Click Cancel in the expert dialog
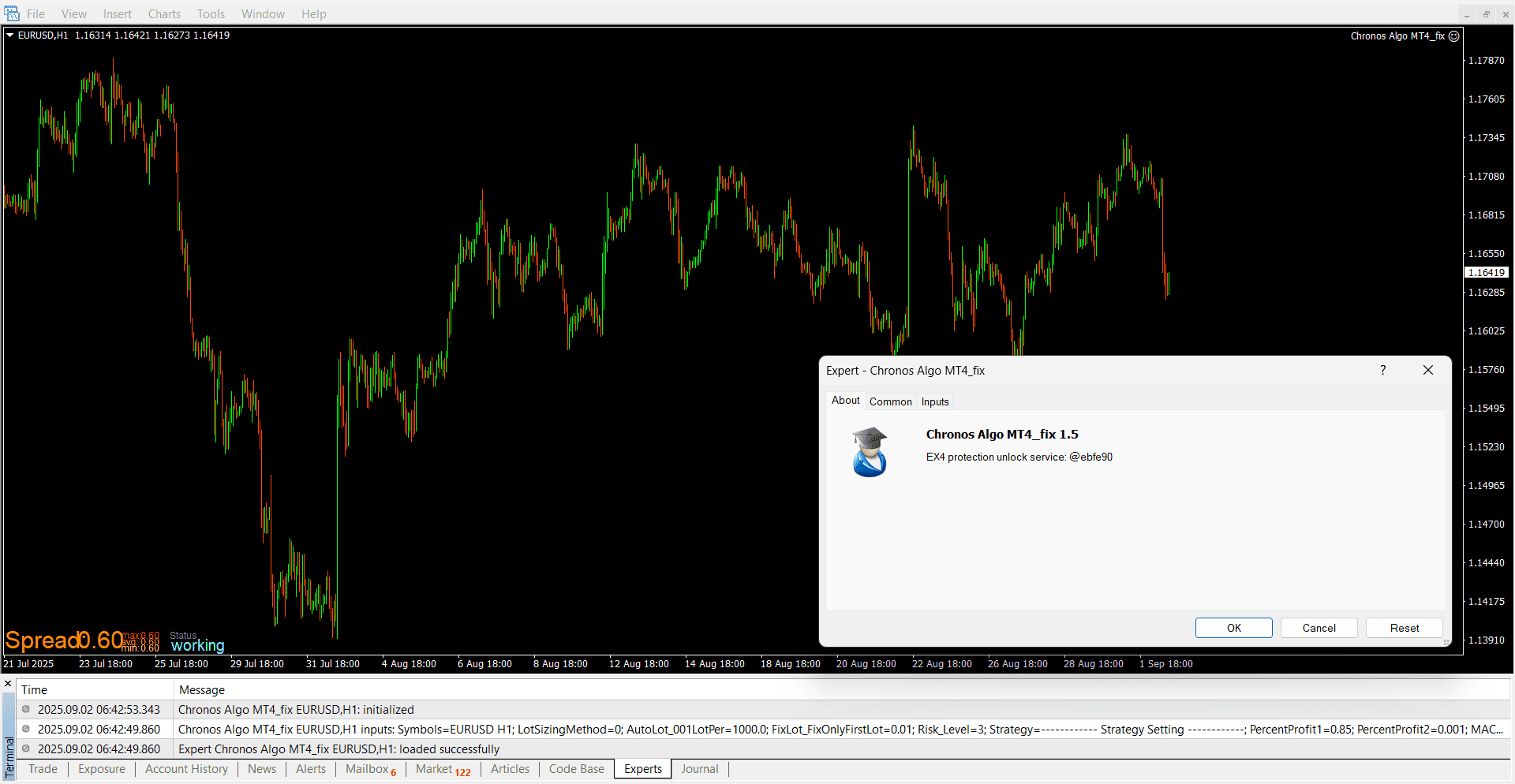This screenshot has width=1515, height=784. [1319, 628]
